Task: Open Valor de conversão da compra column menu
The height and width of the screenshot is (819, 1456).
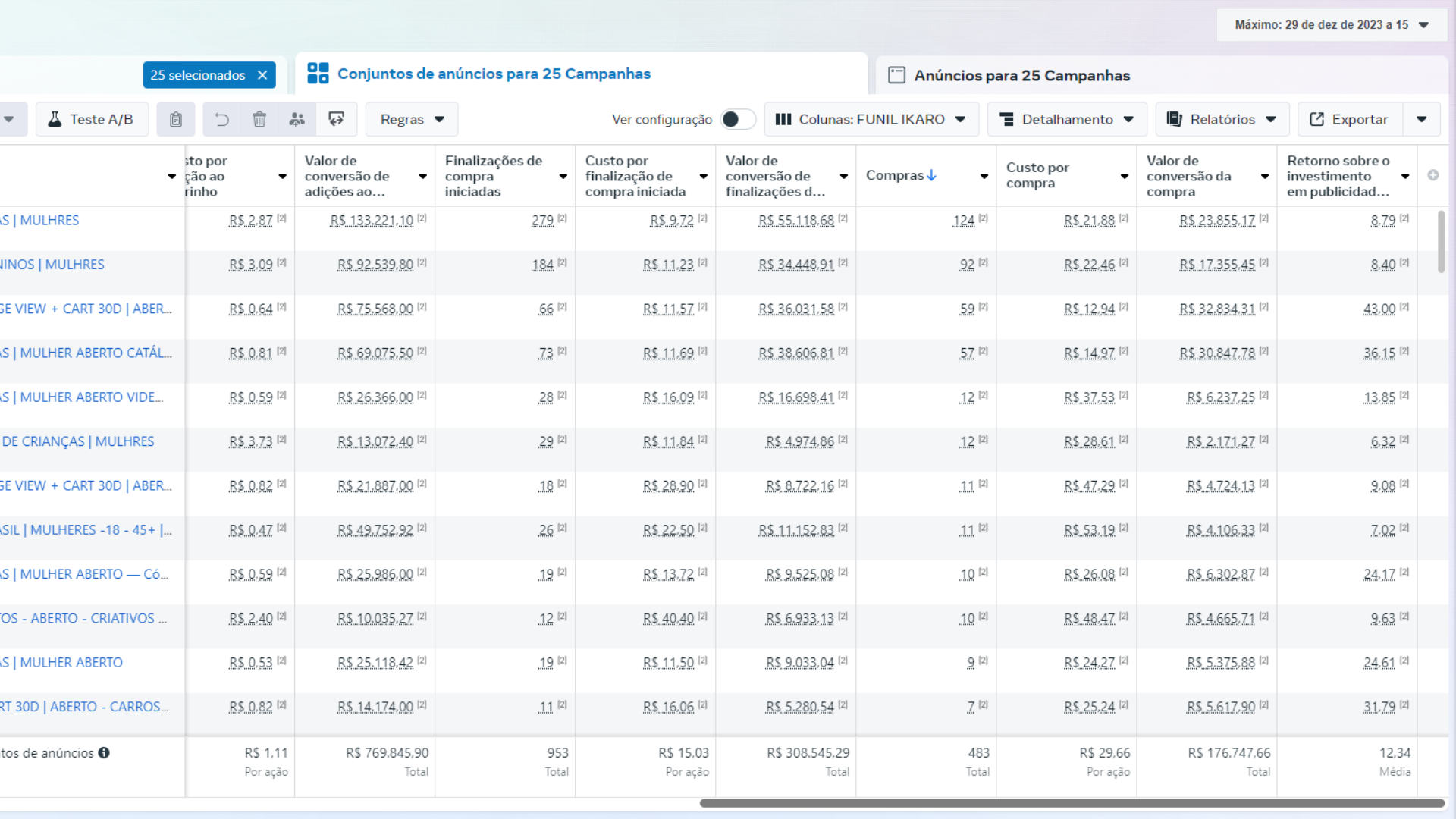Action: tap(1265, 176)
